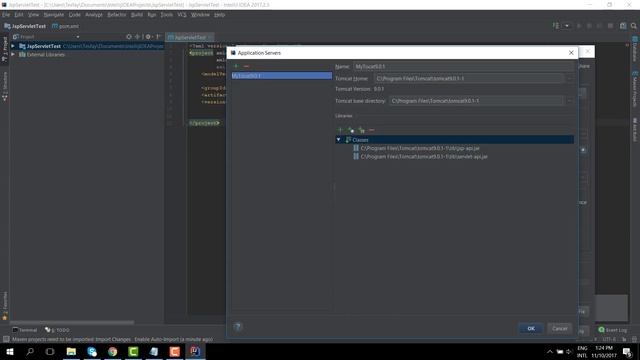
Task: Select MyTocat9.0.1 in the servers list
Action: click(x=282, y=76)
